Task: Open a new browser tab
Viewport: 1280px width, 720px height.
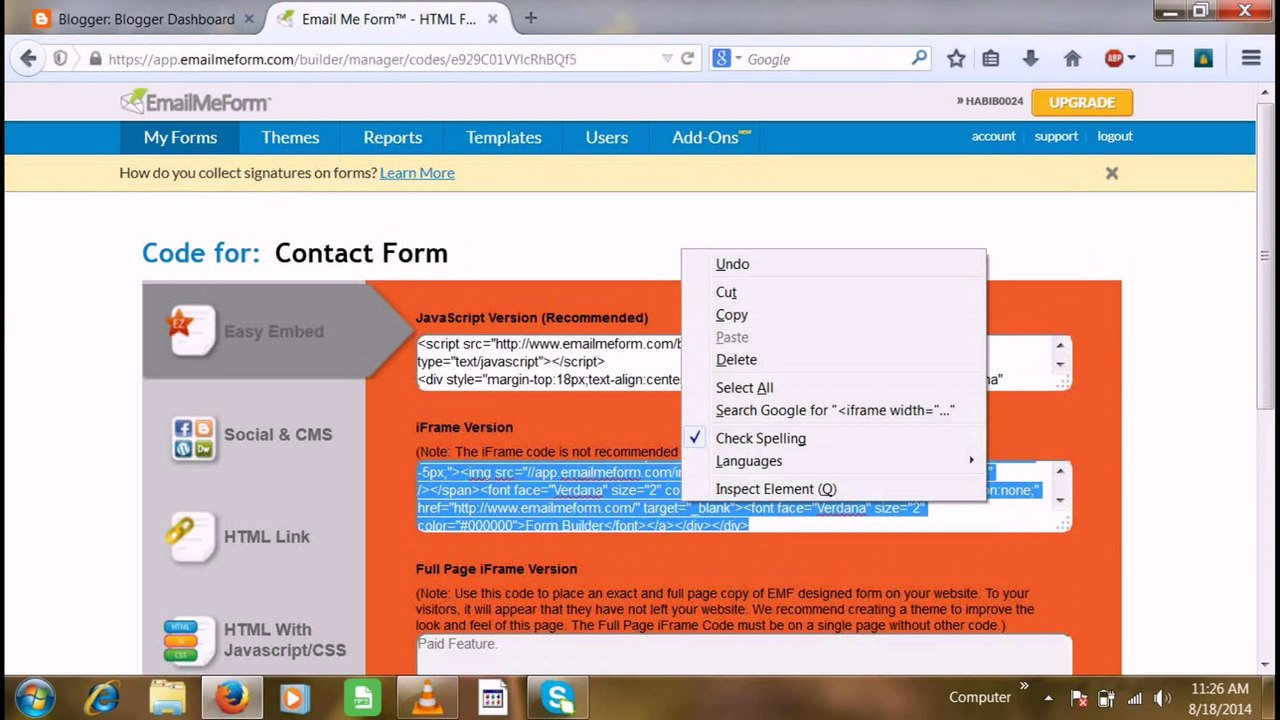Action: (530, 18)
